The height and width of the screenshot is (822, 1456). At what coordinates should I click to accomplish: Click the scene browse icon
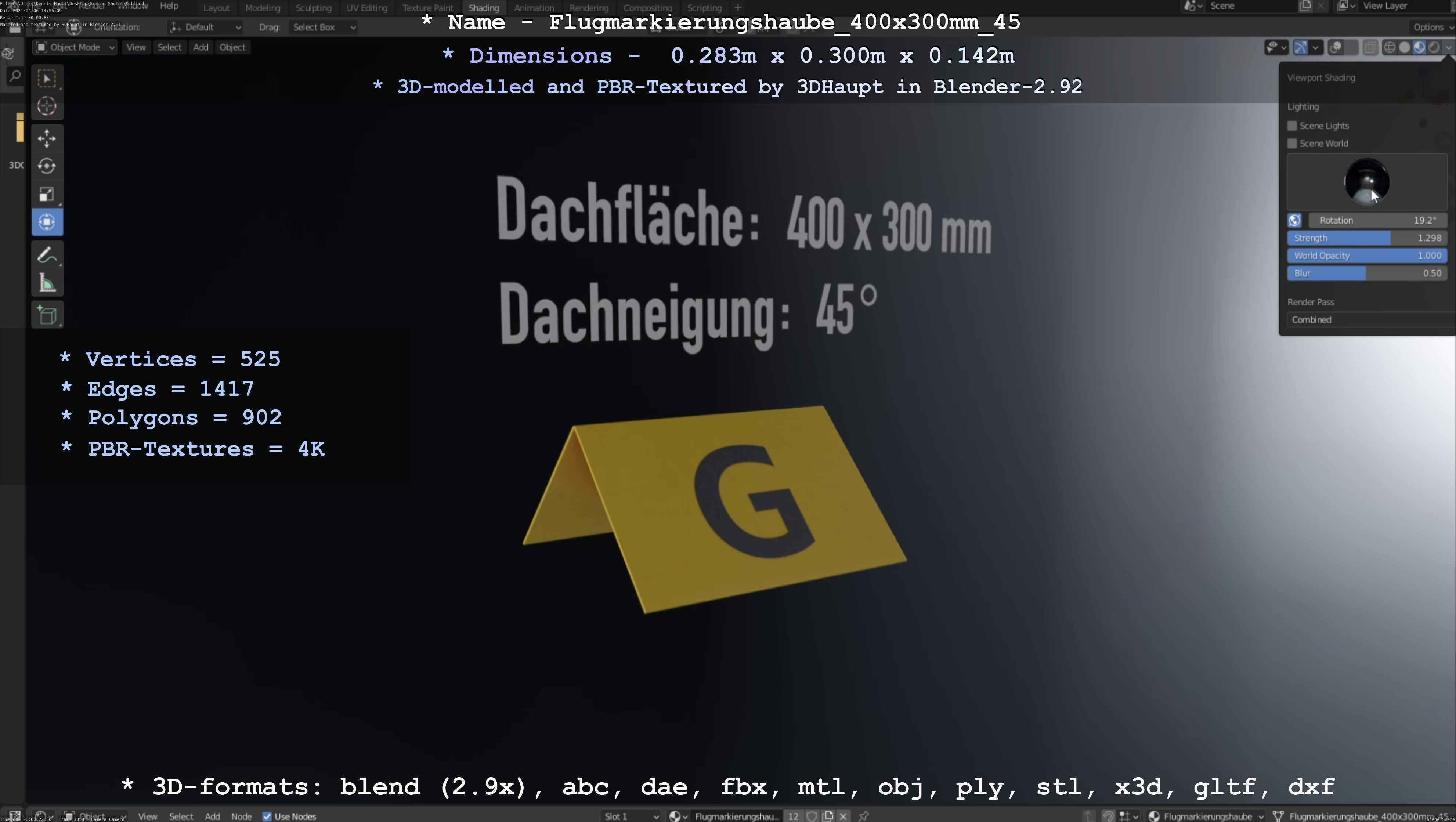1192,6
